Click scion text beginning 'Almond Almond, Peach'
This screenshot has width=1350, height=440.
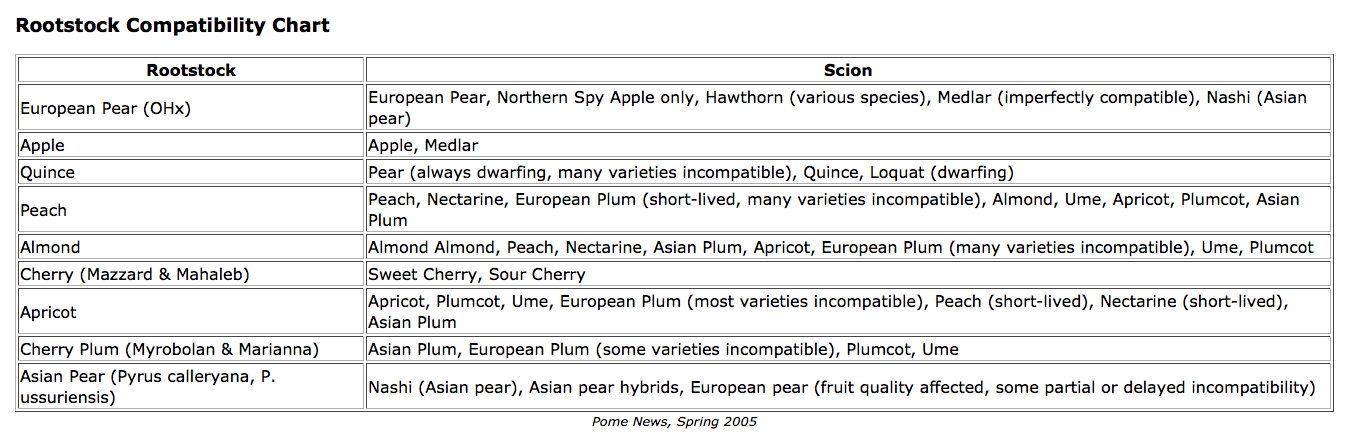coord(840,247)
